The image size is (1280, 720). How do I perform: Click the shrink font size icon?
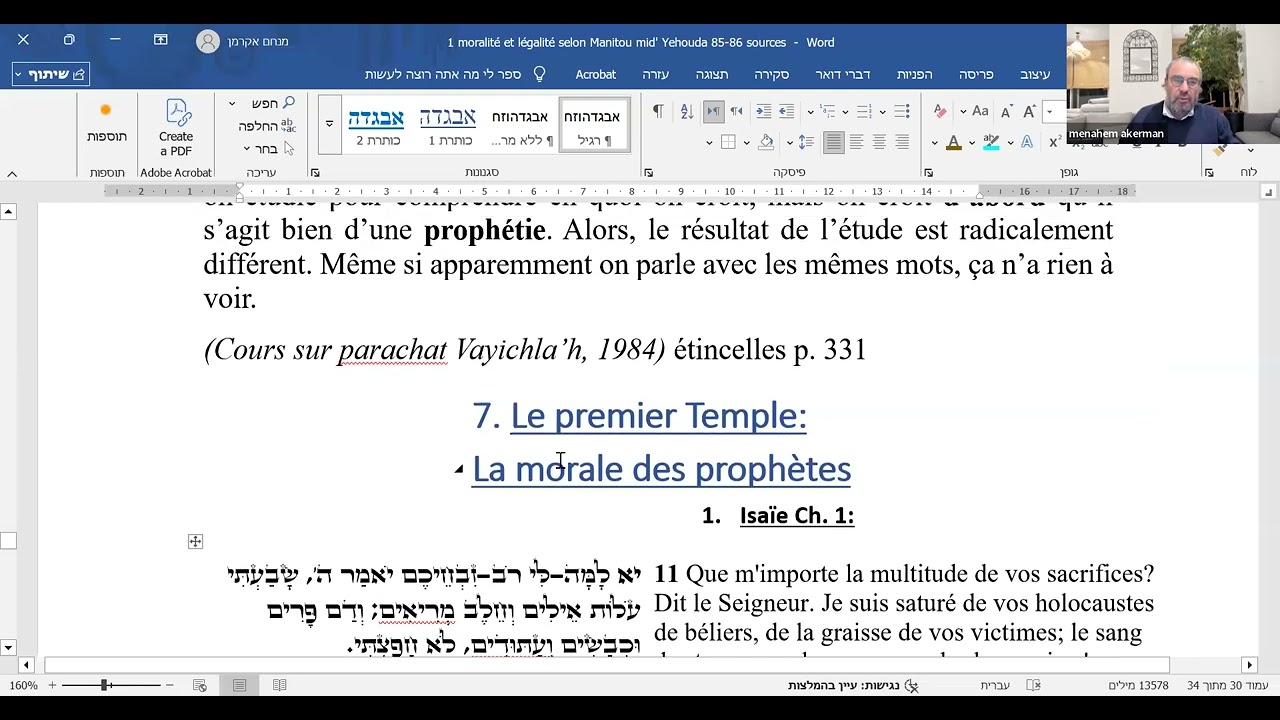(x=1006, y=112)
